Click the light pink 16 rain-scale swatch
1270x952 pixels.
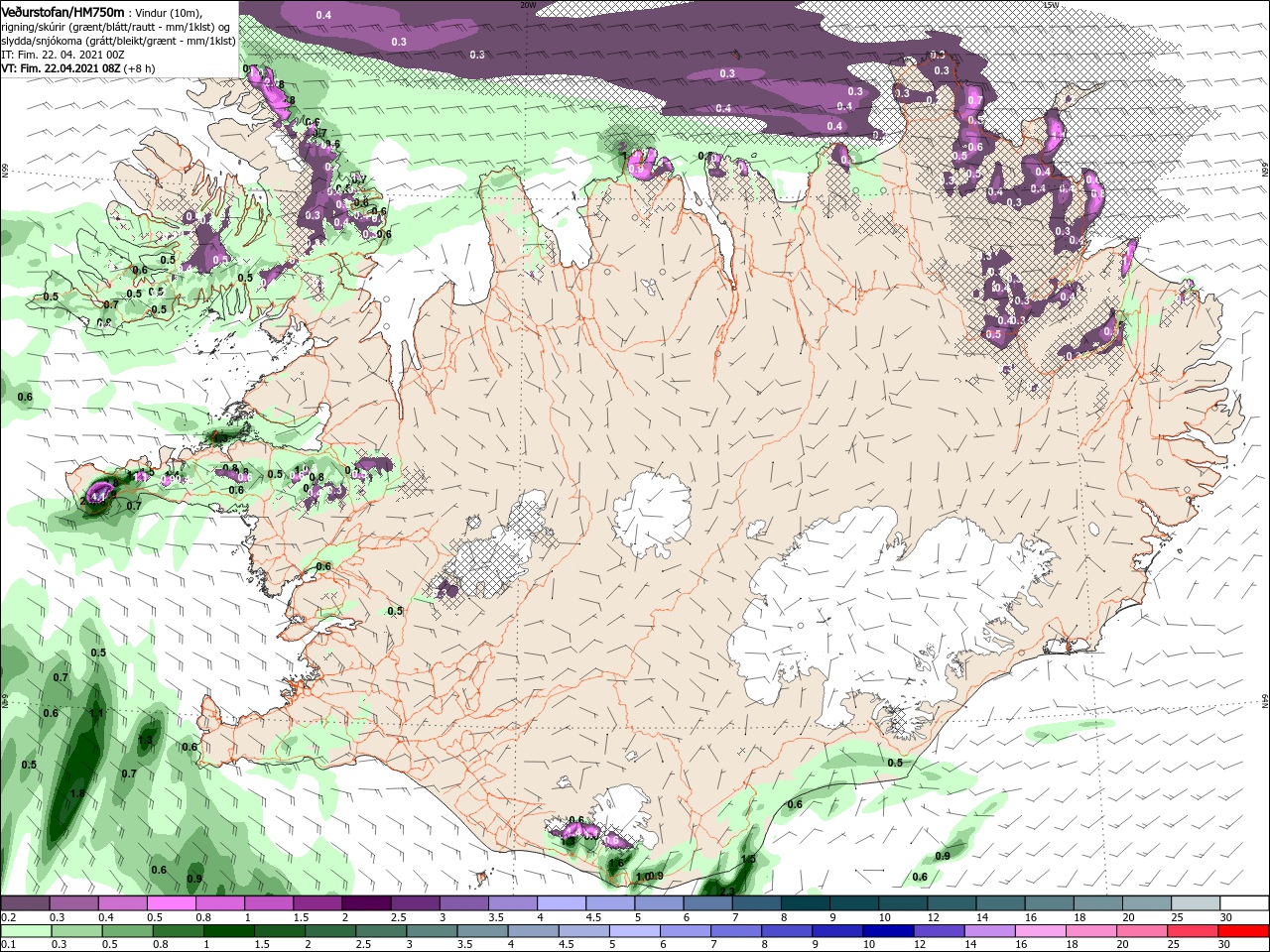(1041, 931)
